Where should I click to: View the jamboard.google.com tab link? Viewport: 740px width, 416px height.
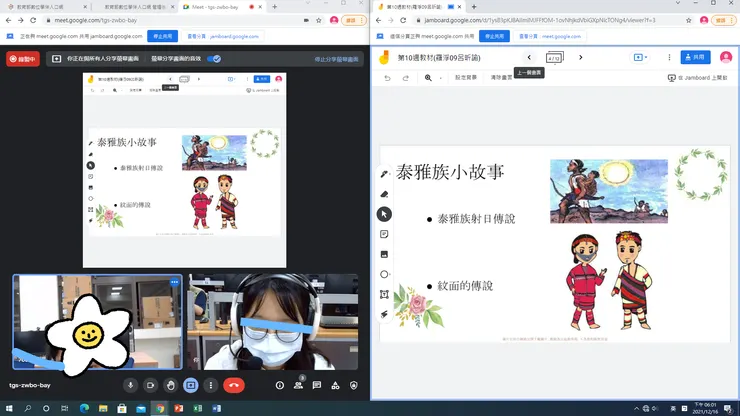click(x=223, y=36)
